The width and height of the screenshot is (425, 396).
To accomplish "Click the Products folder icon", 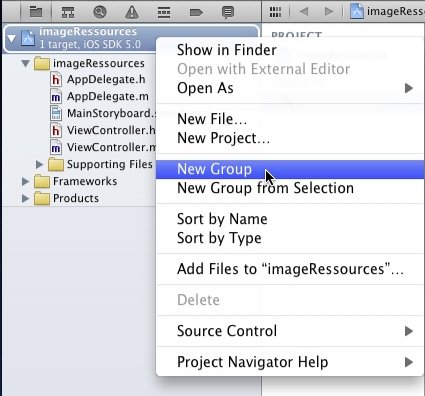I will coord(42,198).
